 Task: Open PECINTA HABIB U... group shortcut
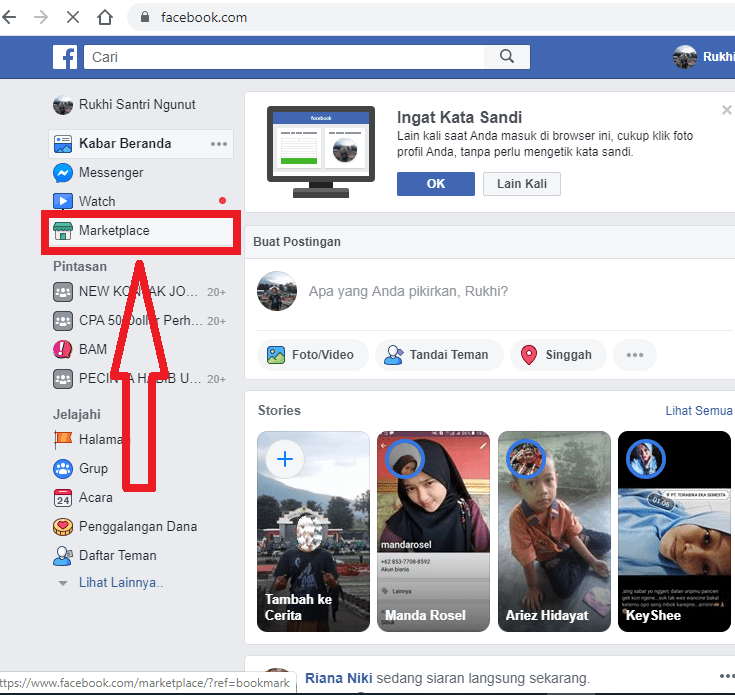click(x=139, y=379)
